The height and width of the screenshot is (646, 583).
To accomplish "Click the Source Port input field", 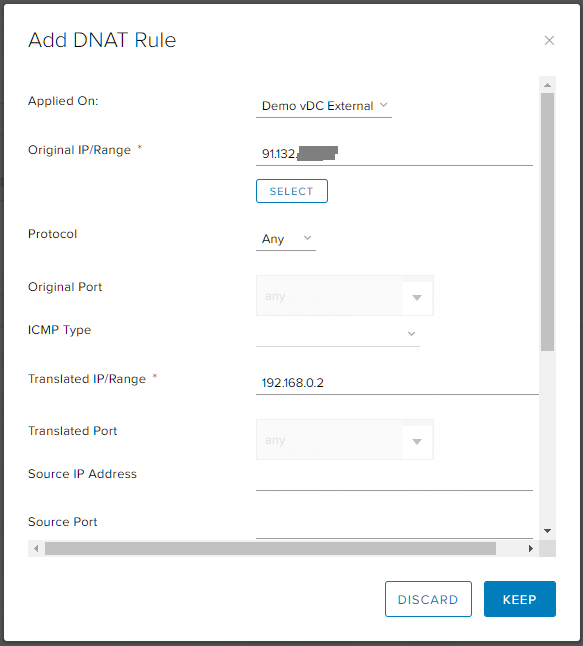I will click(x=394, y=527).
